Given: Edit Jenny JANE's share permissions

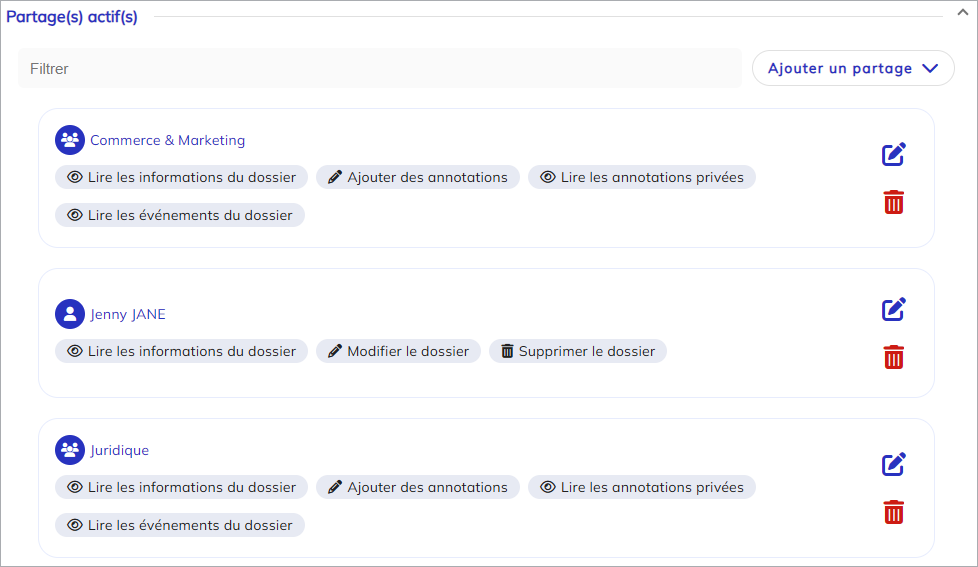Looking at the screenshot, I should (893, 309).
